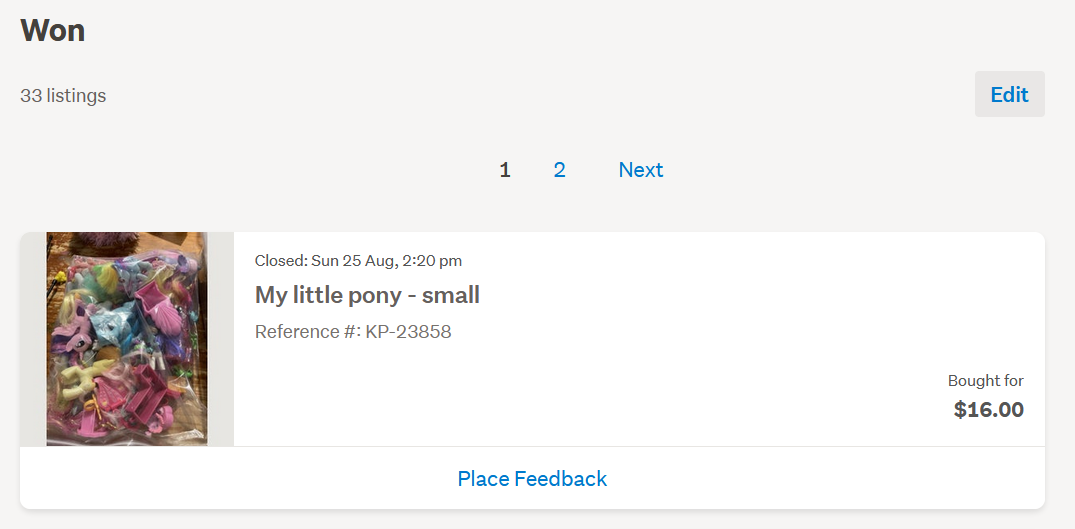Click the Place Feedback link
The width and height of the screenshot is (1075, 529).
point(532,479)
